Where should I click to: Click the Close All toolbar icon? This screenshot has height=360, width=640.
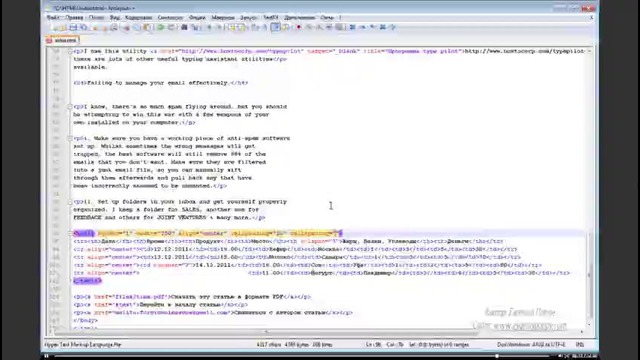point(105,27)
